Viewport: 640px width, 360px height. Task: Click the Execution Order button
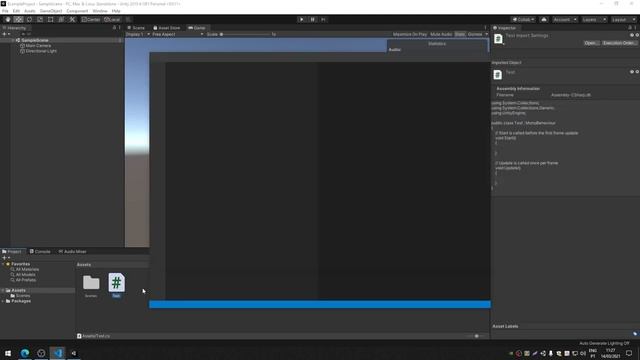click(619, 43)
